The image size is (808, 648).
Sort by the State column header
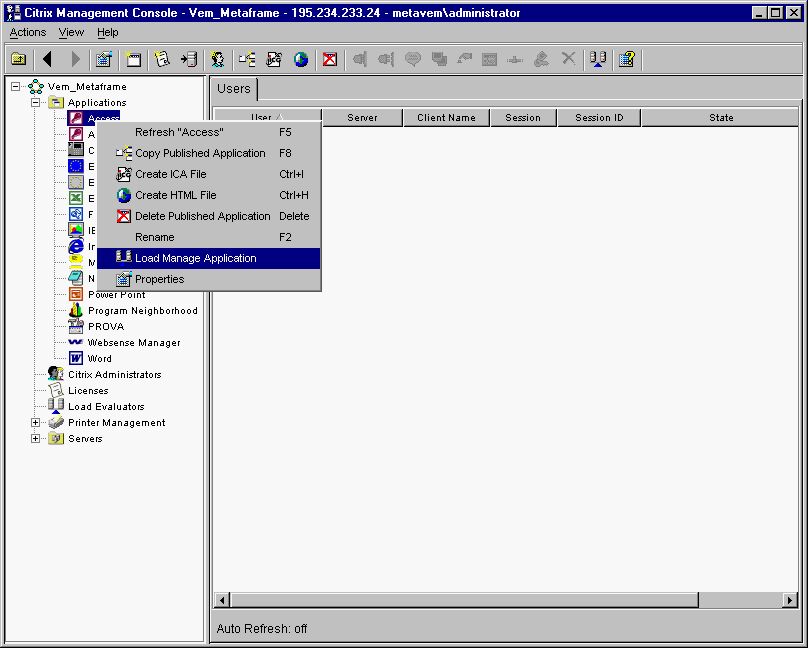(x=720, y=117)
